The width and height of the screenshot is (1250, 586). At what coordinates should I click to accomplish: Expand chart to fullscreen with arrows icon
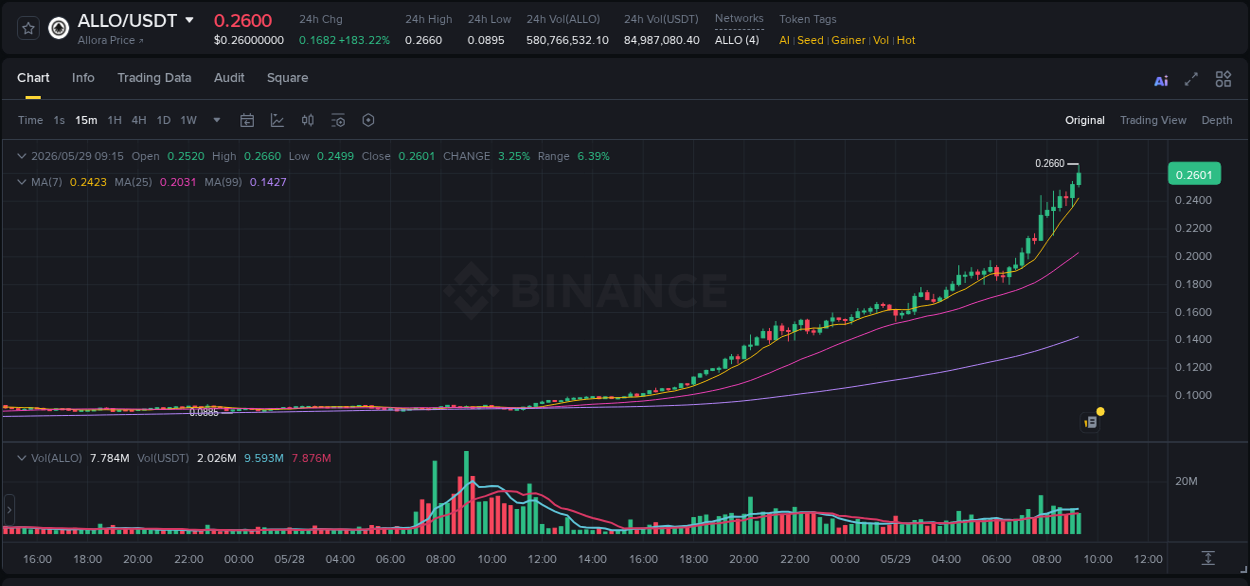coord(1191,79)
